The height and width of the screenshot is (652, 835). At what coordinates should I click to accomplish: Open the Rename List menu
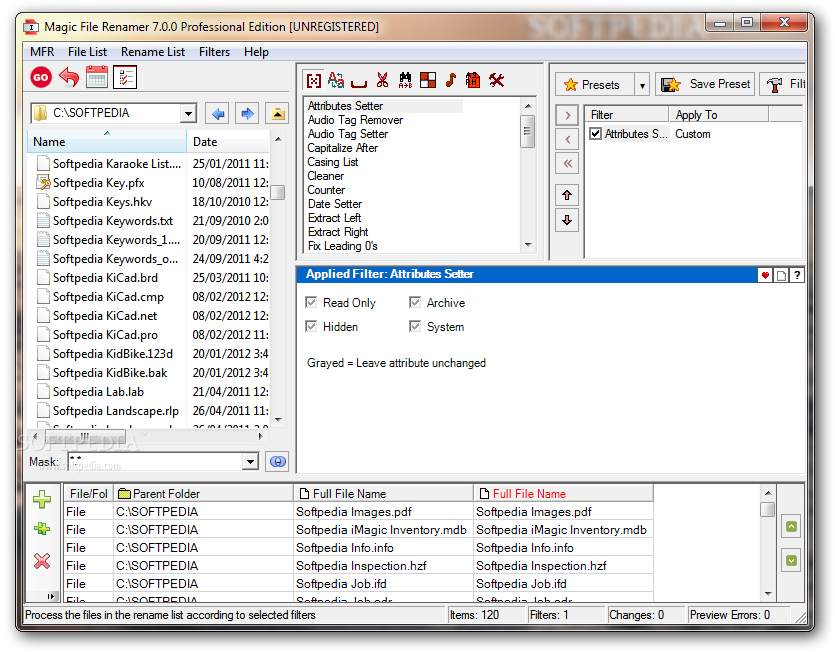point(153,52)
